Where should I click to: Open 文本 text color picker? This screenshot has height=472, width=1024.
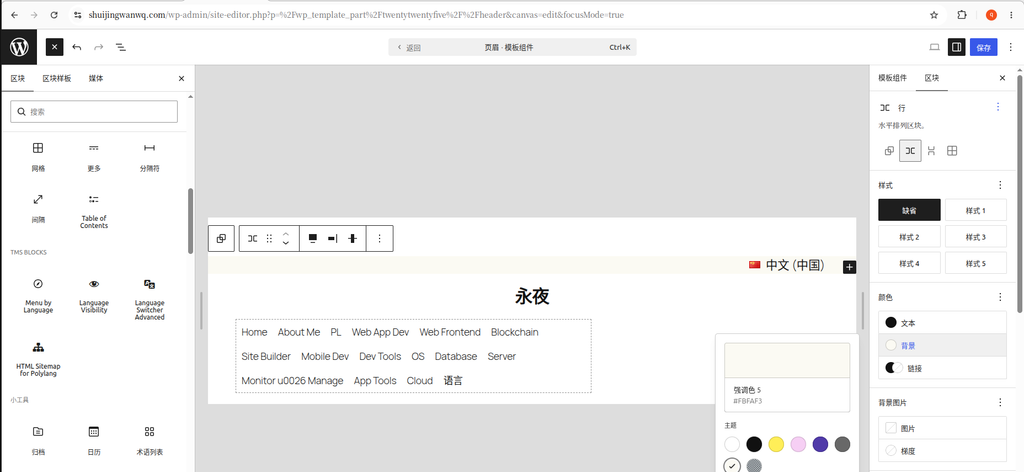pos(942,323)
